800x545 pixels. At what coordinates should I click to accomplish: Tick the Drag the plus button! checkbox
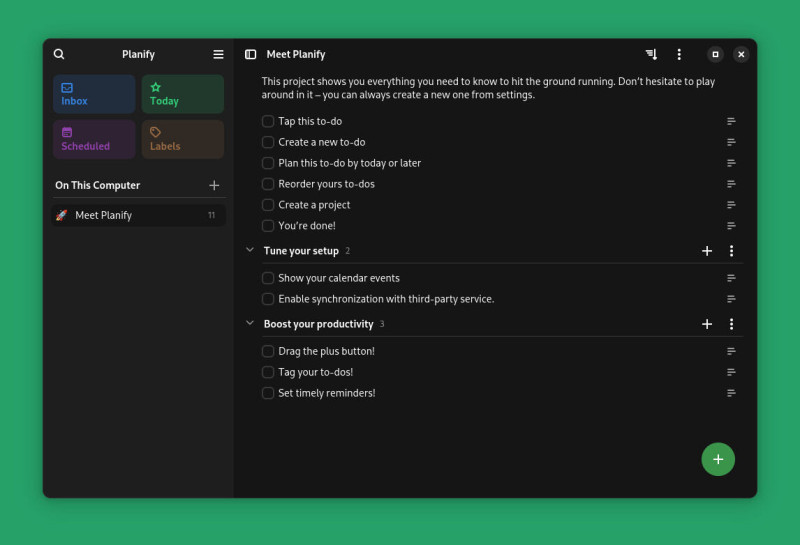click(x=268, y=352)
